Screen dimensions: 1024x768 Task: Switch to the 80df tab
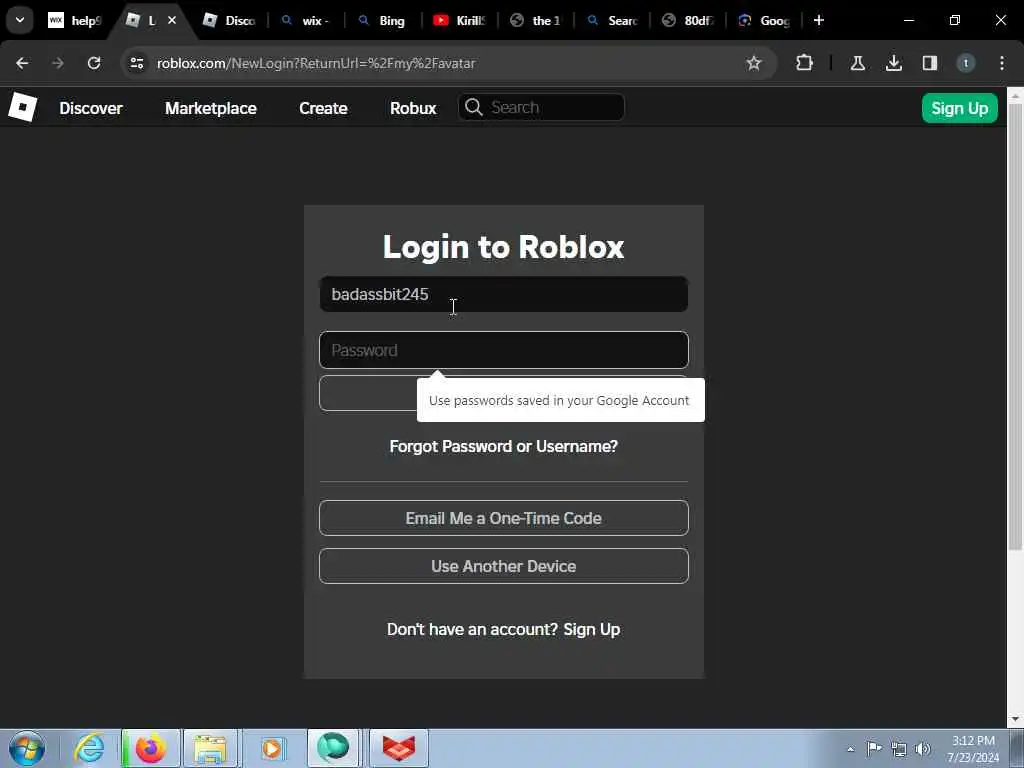tap(688, 21)
